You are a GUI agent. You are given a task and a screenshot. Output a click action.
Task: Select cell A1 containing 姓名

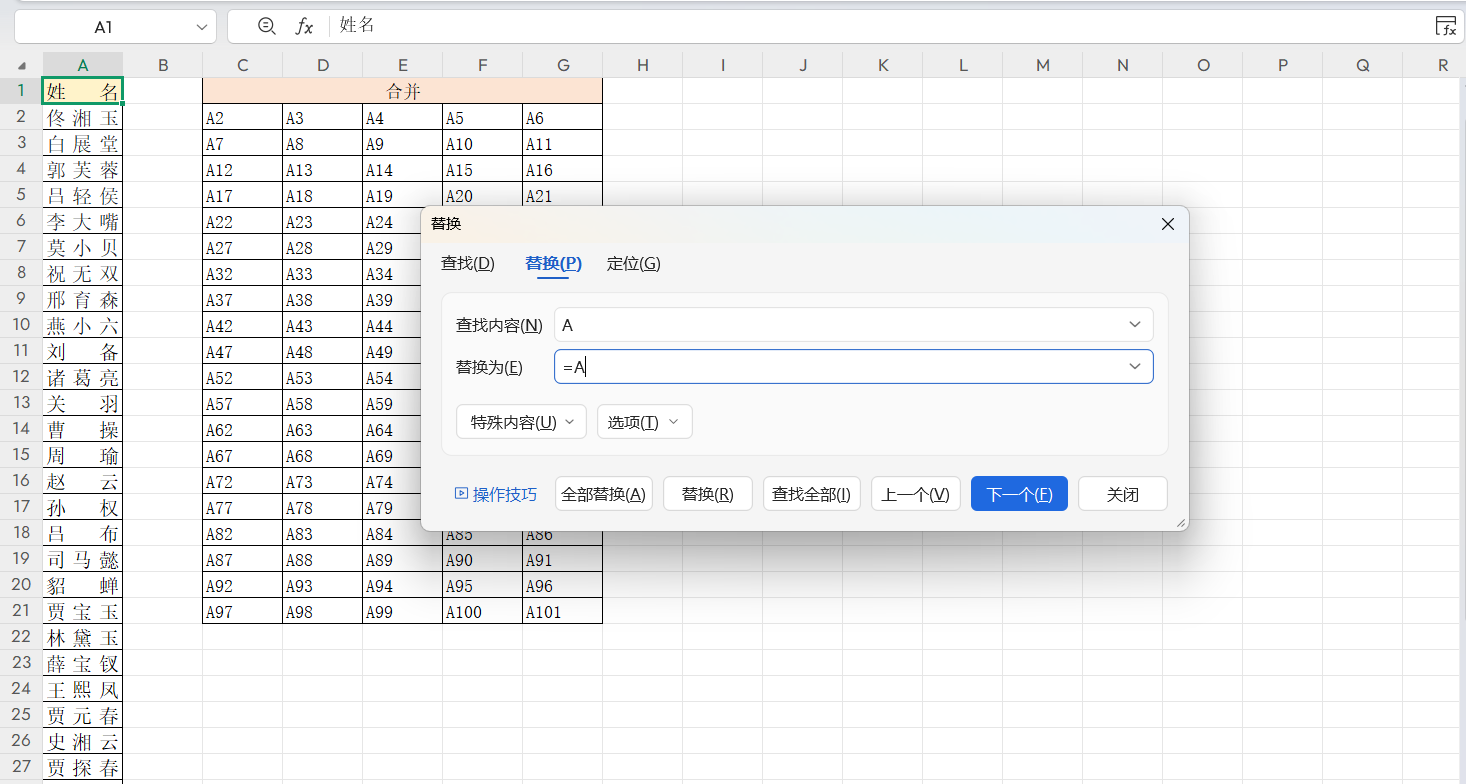[82, 90]
